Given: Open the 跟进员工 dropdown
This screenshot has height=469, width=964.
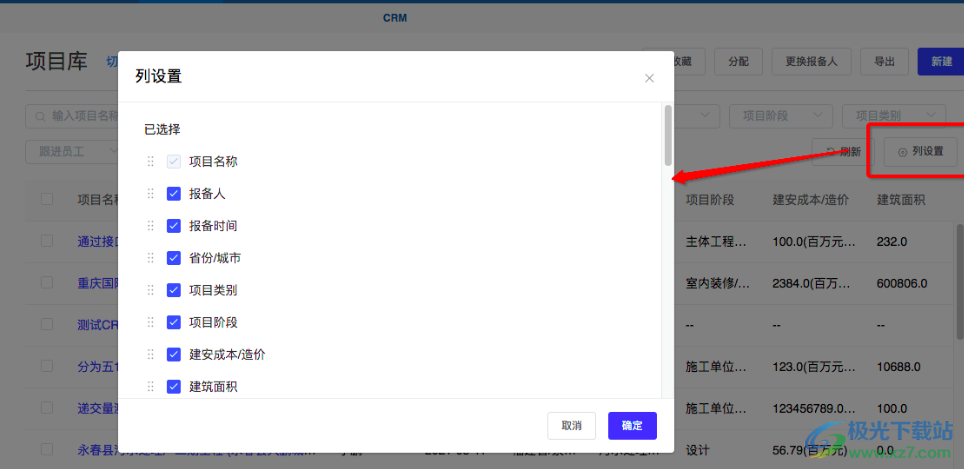Looking at the screenshot, I should coord(72,152).
